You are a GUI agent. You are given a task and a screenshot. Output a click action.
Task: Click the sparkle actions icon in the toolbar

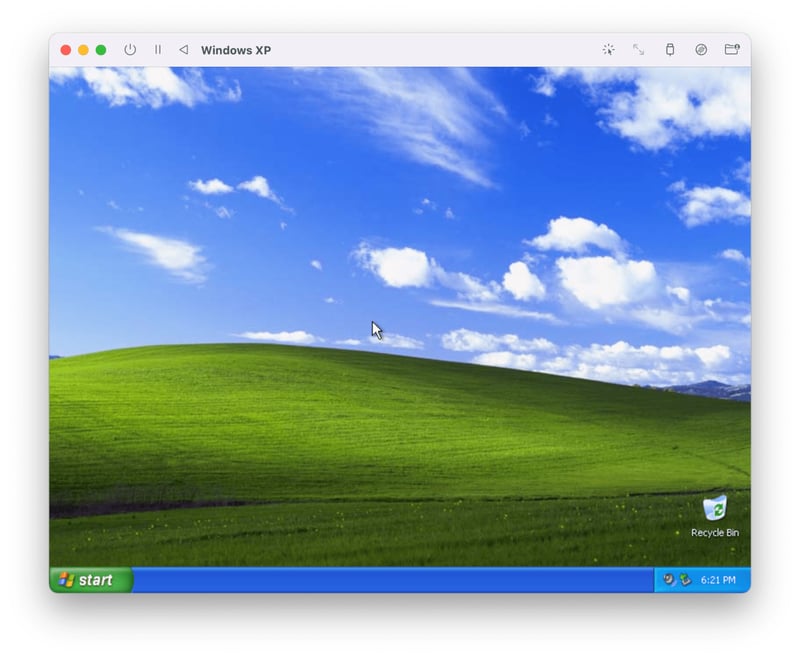608,50
